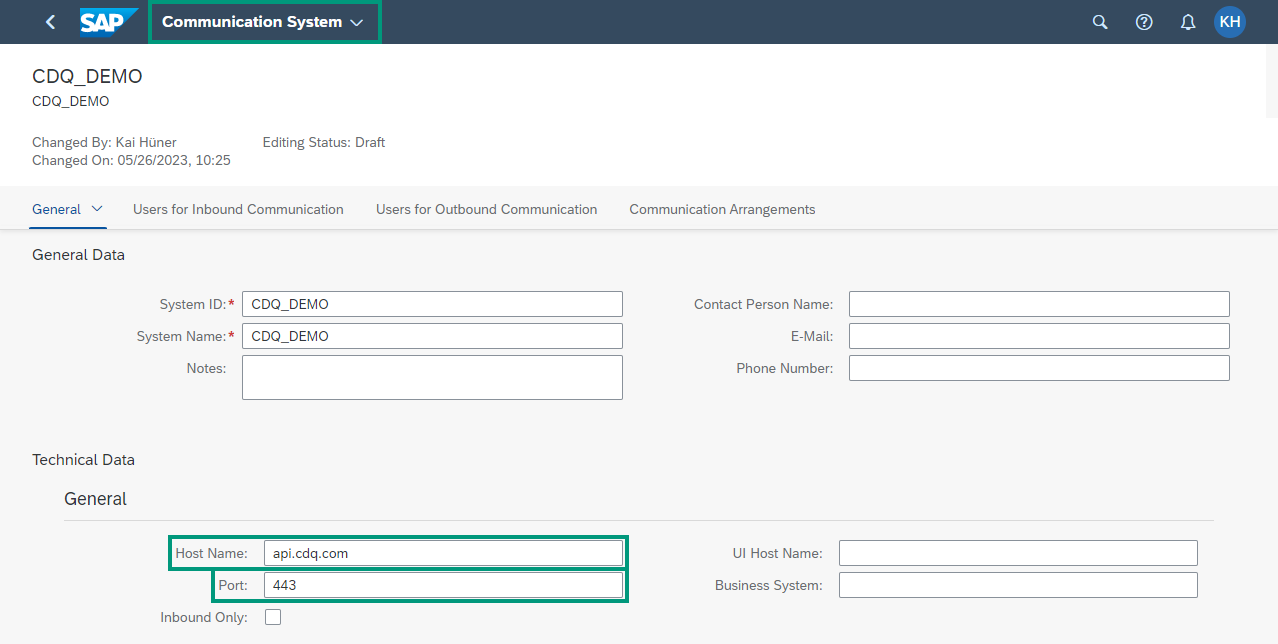The height and width of the screenshot is (644, 1278).
Task: Toggle the Inbound Only checkbox
Action: tap(273, 617)
